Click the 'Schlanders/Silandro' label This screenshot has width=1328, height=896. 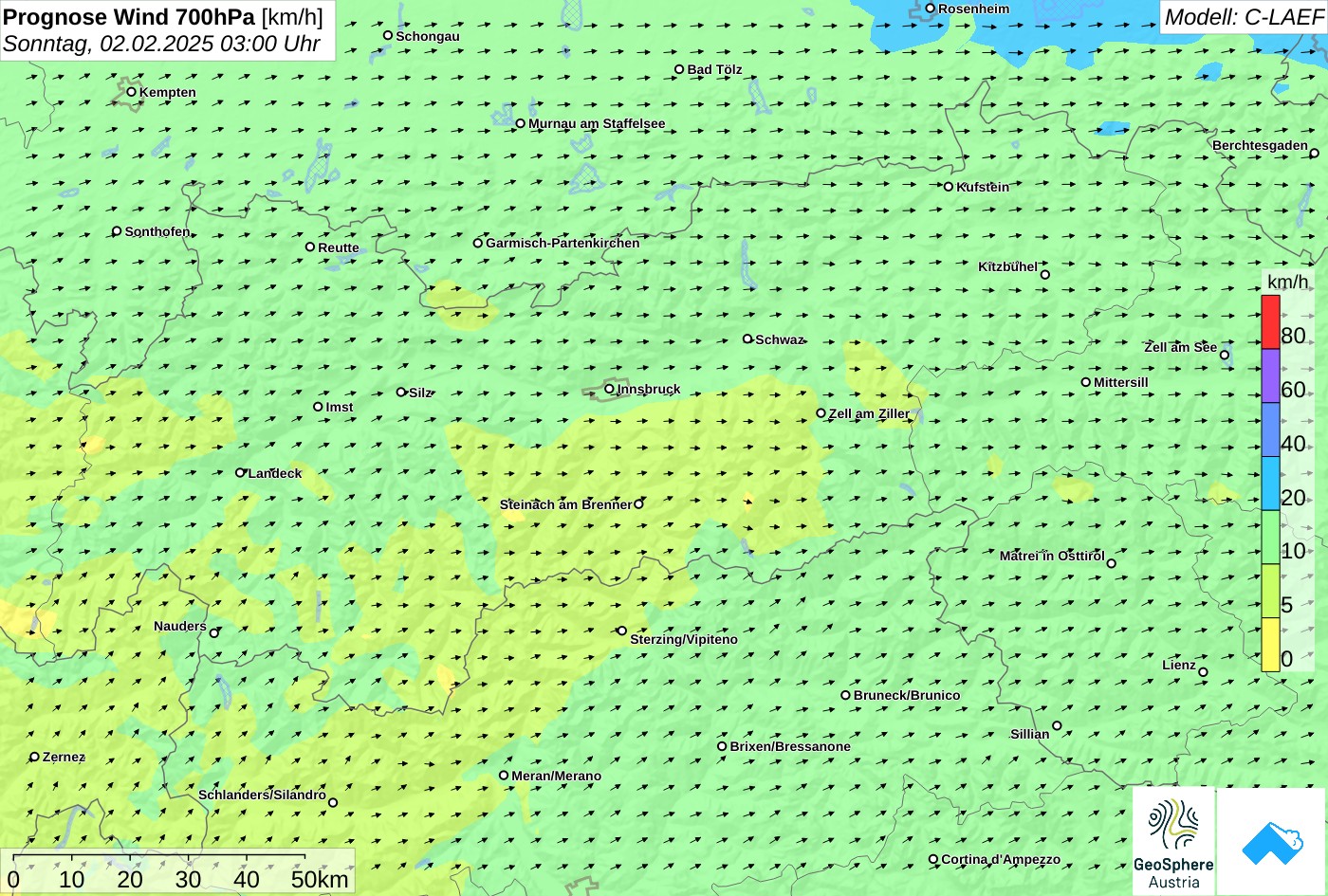pos(262,795)
